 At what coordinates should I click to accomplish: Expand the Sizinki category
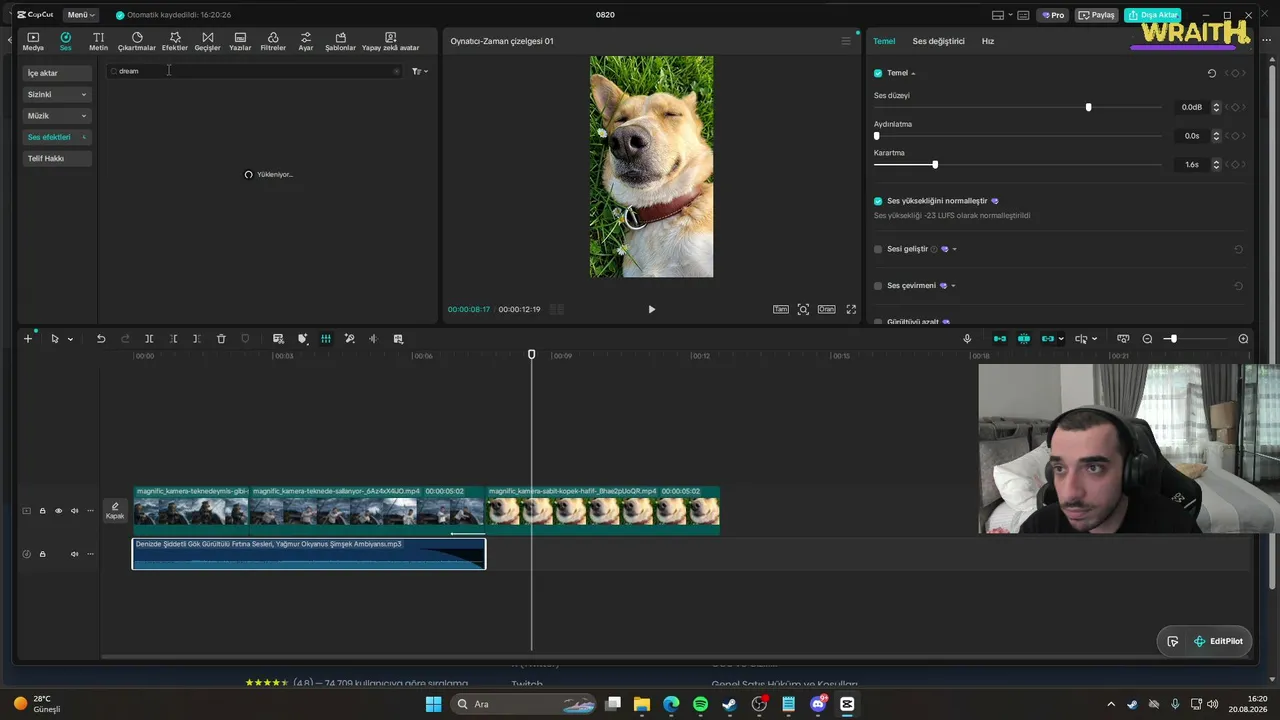tap(57, 94)
